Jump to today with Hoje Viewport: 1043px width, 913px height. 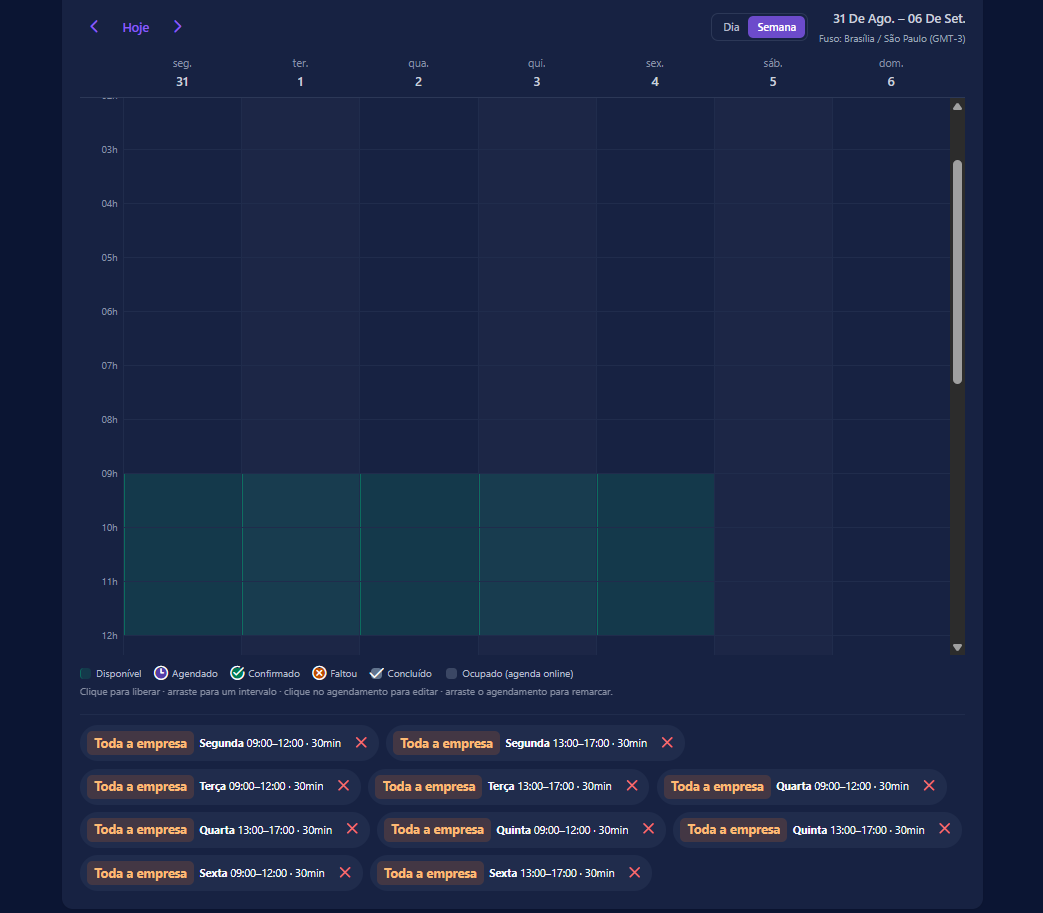click(x=136, y=27)
